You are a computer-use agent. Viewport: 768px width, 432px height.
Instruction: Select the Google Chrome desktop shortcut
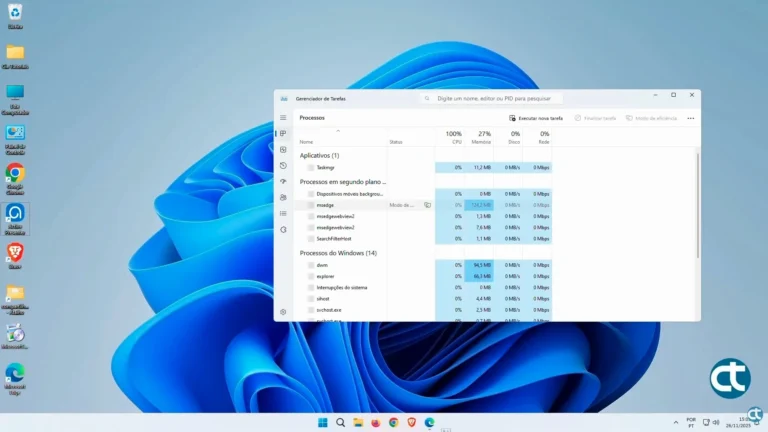coord(15,179)
